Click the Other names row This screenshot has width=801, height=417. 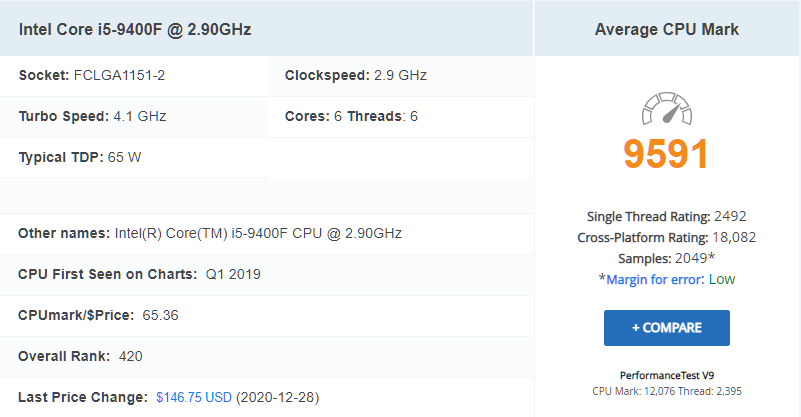(x=210, y=233)
